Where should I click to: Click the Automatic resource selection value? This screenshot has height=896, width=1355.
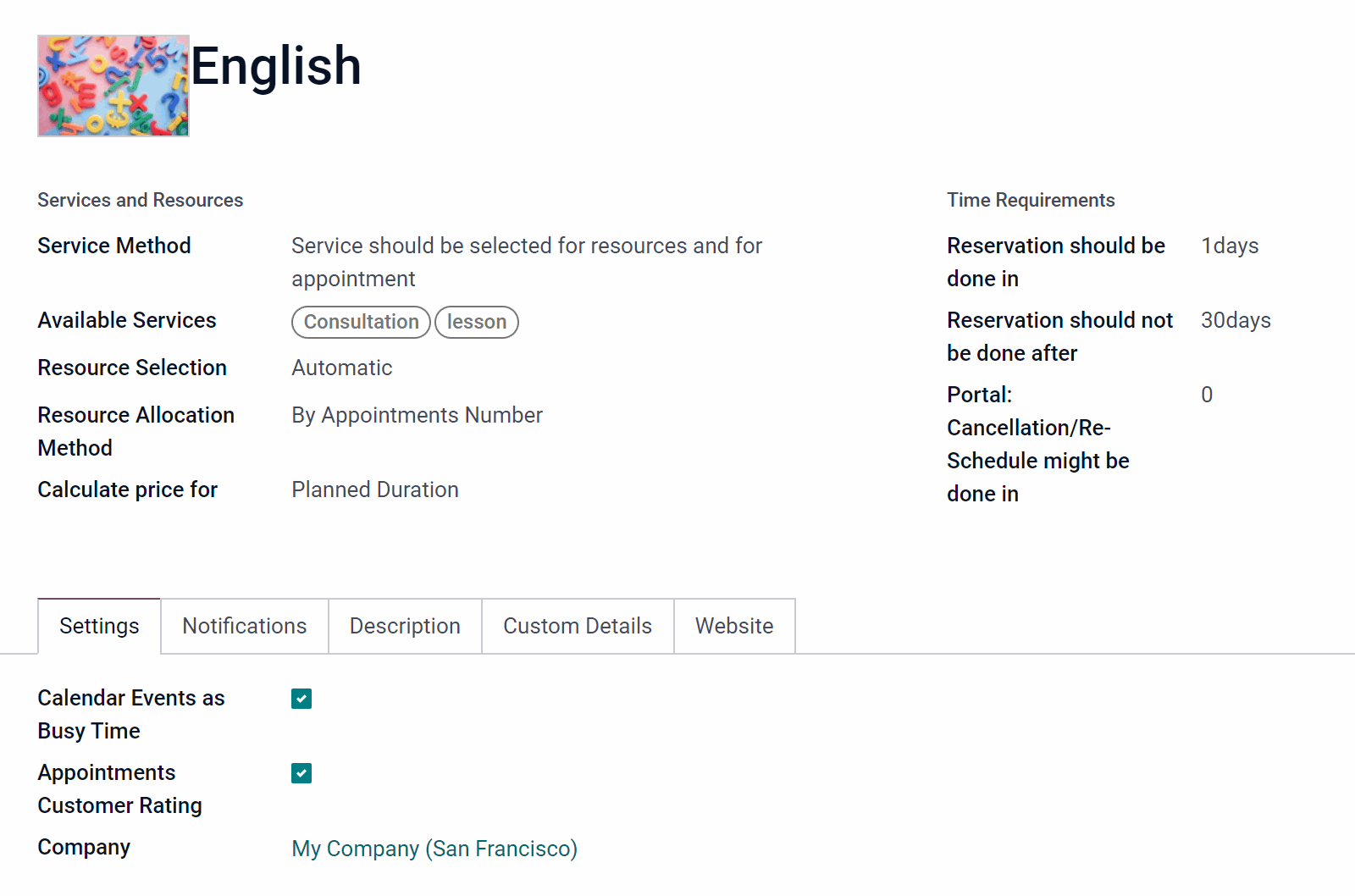pos(342,368)
